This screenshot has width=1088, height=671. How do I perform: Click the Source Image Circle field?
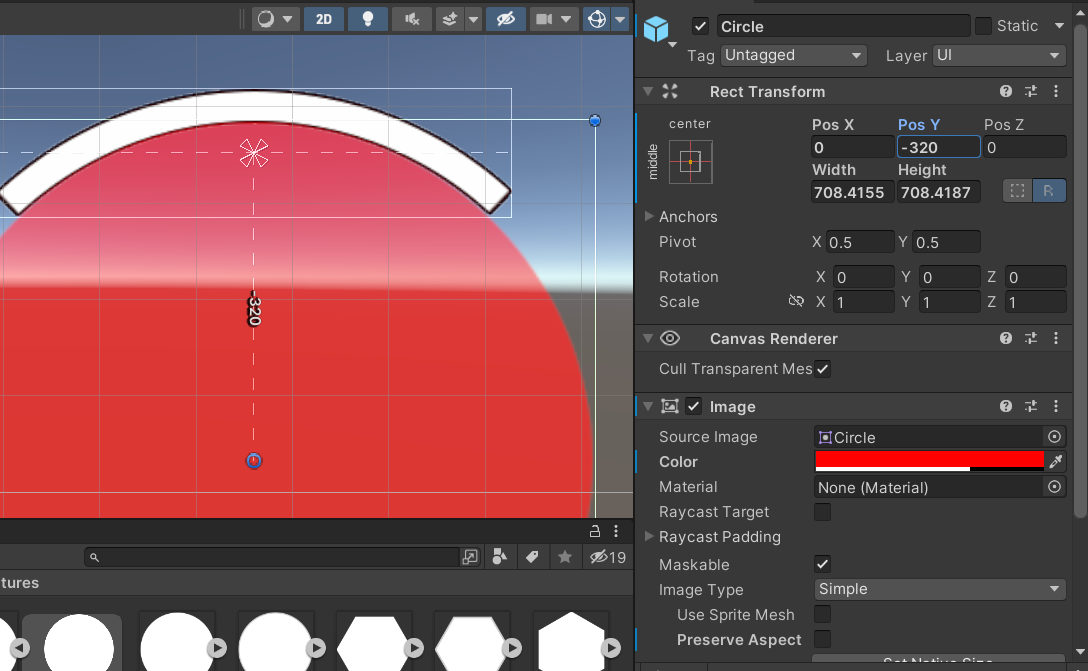pyautogui.click(x=928, y=437)
